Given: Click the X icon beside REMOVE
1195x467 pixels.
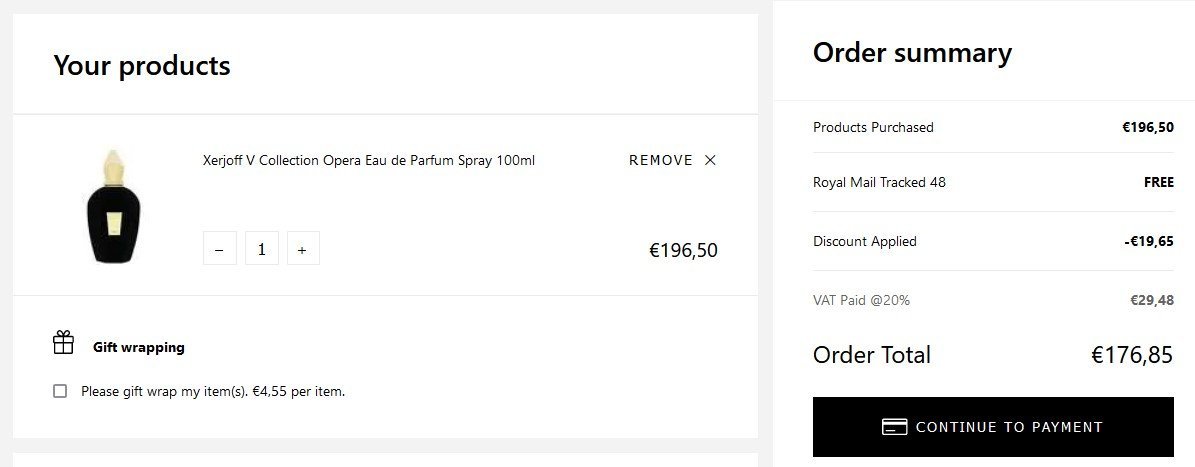Looking at the screenshot, I should click(710, 160).
